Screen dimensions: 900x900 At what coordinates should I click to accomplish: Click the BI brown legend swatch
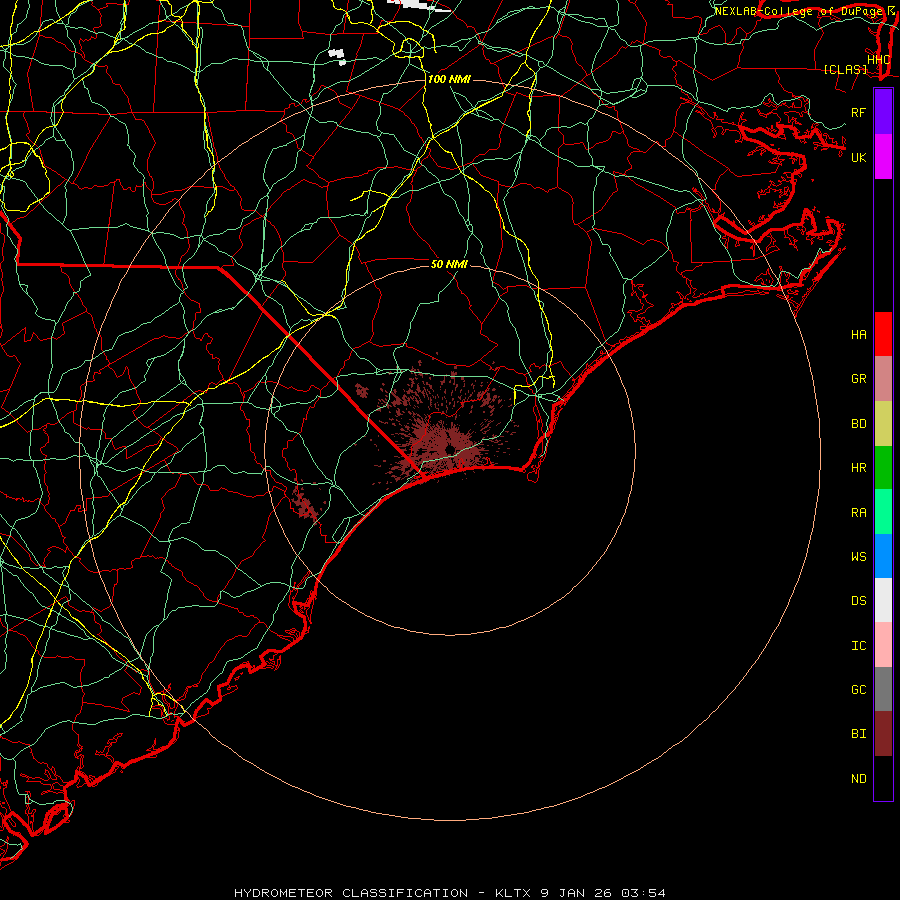pyautogui.click(x=883, y=734)
